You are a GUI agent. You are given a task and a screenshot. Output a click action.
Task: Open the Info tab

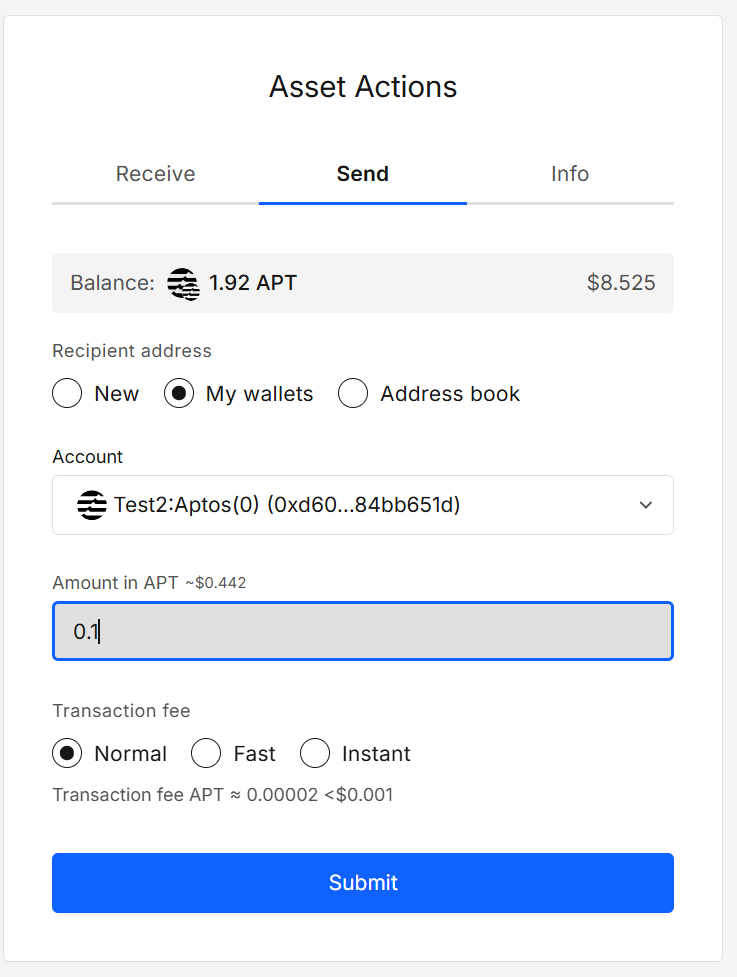tap(569, 174)
